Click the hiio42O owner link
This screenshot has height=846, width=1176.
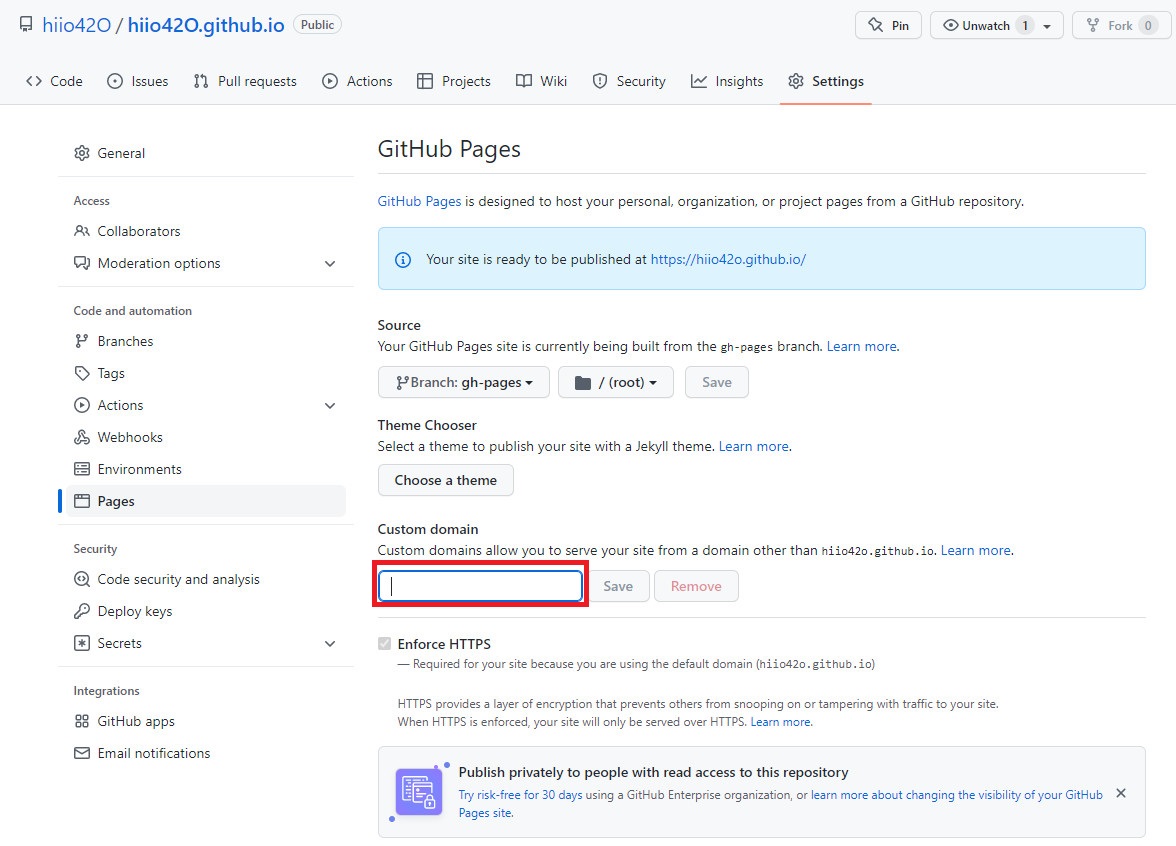click(76, 26)
